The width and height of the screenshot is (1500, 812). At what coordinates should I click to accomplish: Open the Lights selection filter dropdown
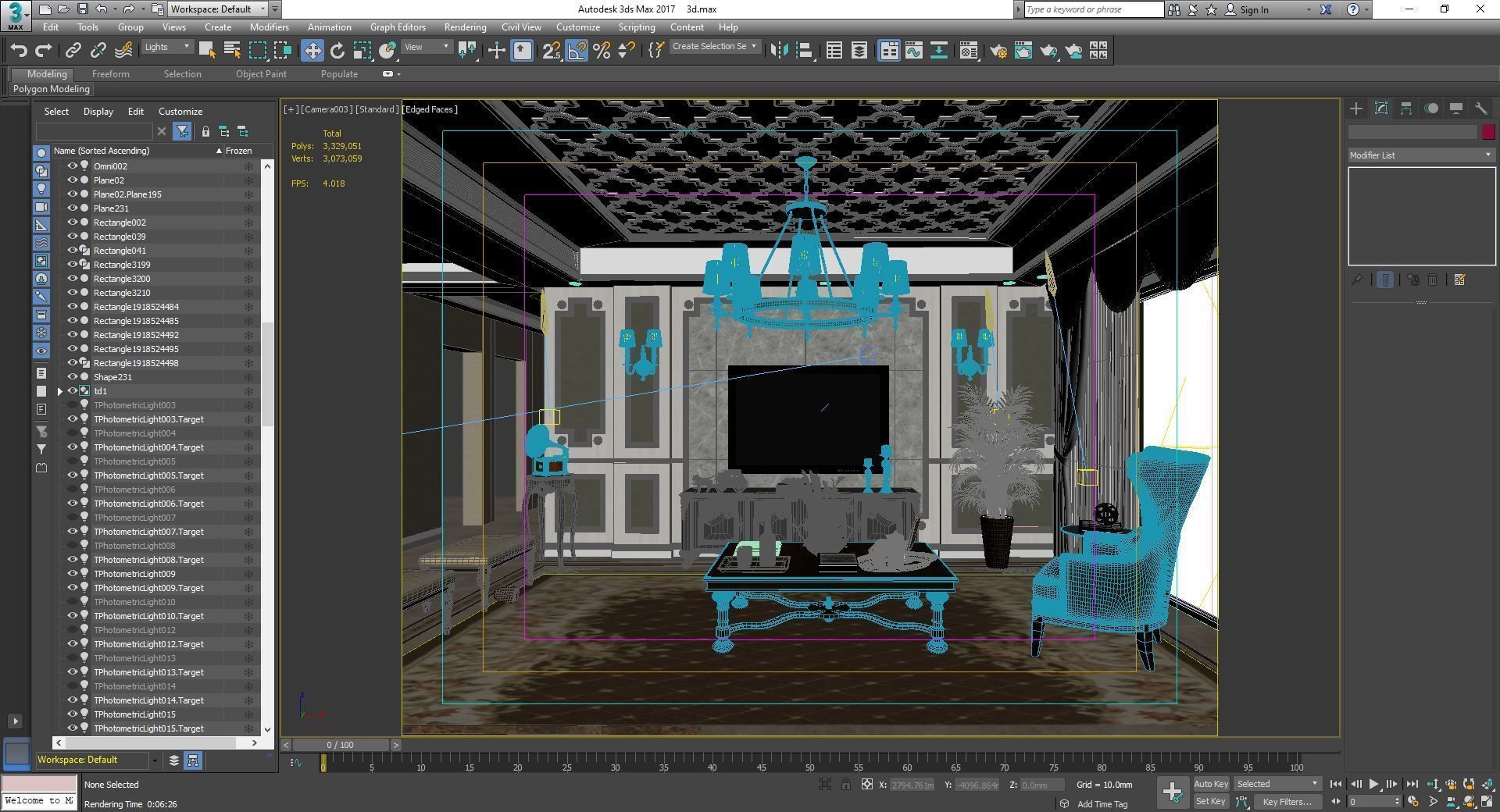pos(167,47)
